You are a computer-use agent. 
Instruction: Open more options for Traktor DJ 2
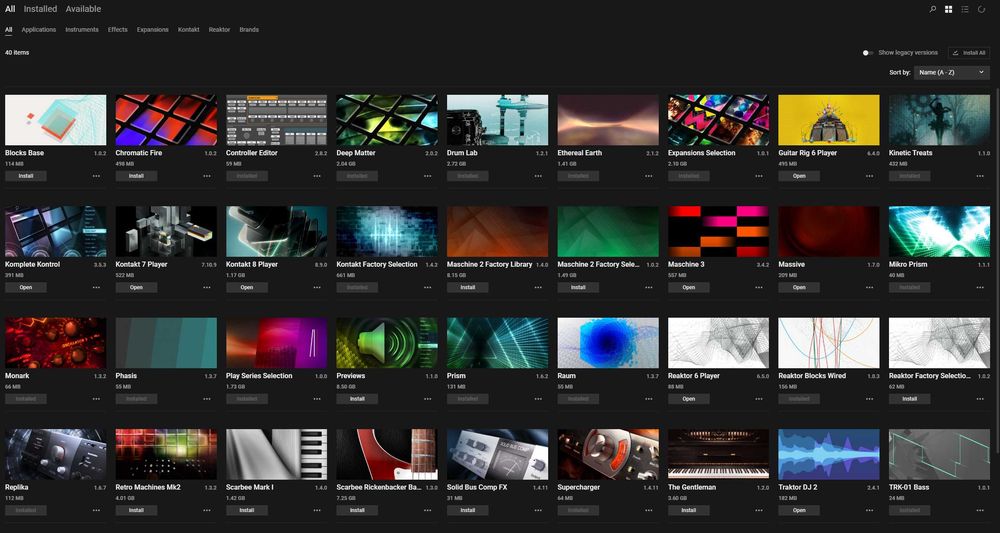[869, 511]
